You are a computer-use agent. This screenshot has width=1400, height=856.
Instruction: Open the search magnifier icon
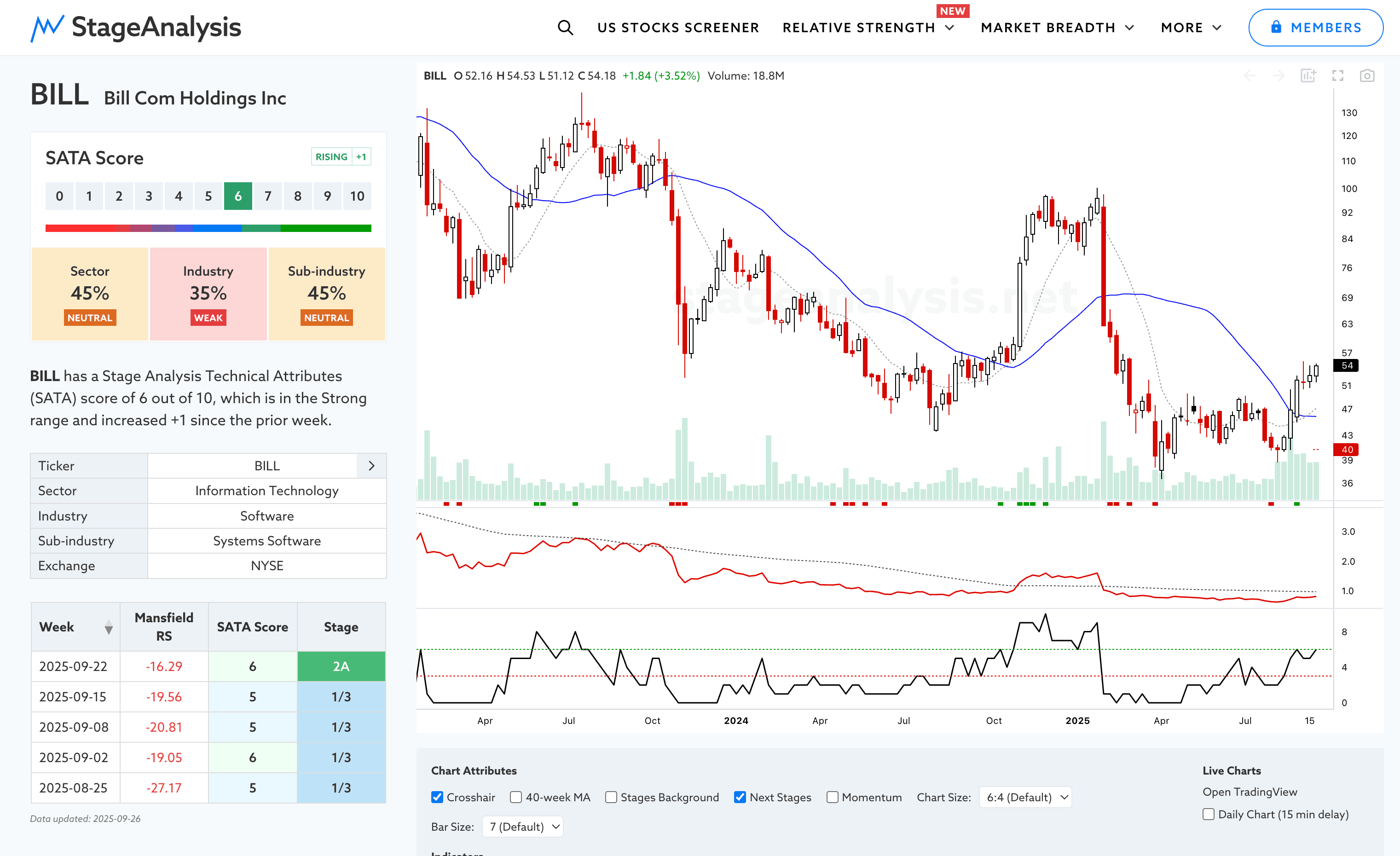[x=565, y=27]
